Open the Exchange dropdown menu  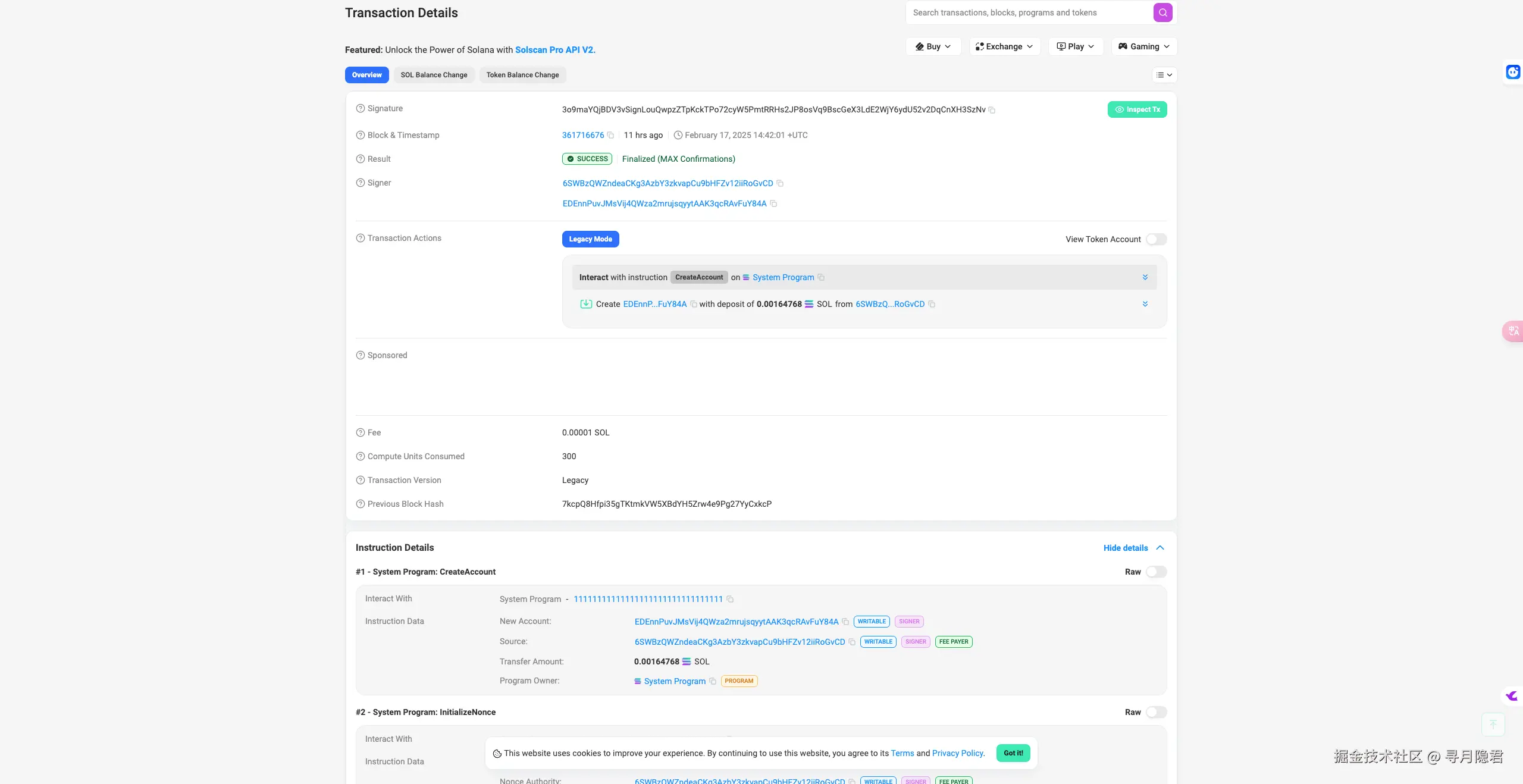(x=1004, y=46)
